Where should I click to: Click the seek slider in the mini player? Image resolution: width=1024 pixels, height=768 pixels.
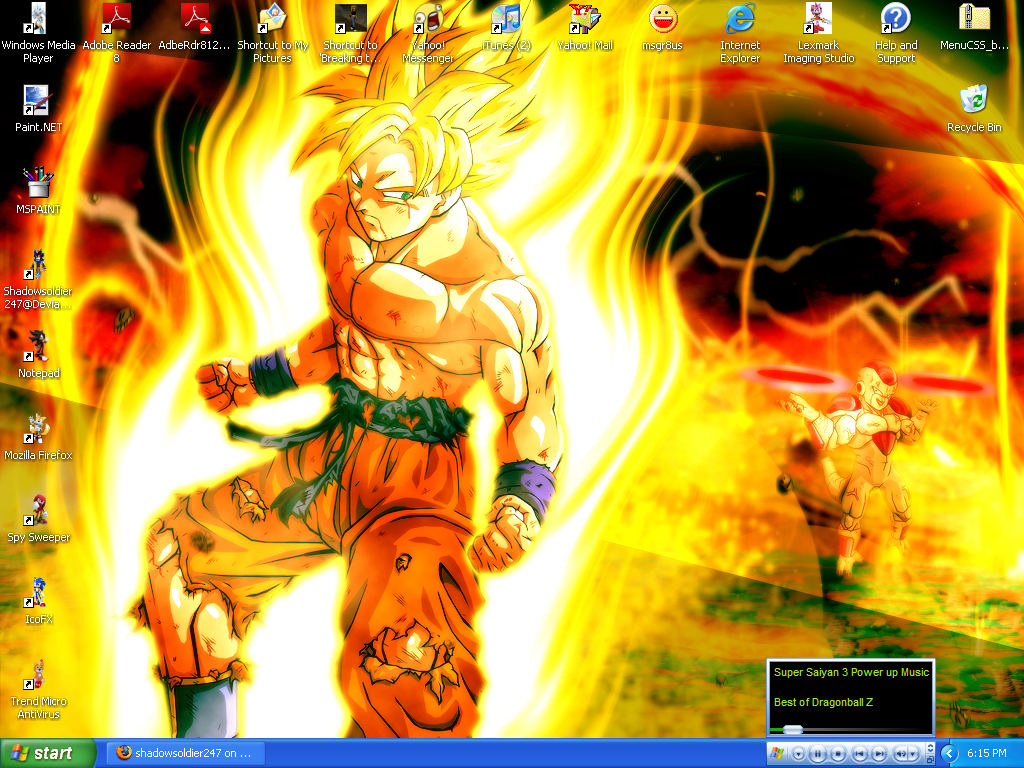pyautogui.click(x=793, y=729)
